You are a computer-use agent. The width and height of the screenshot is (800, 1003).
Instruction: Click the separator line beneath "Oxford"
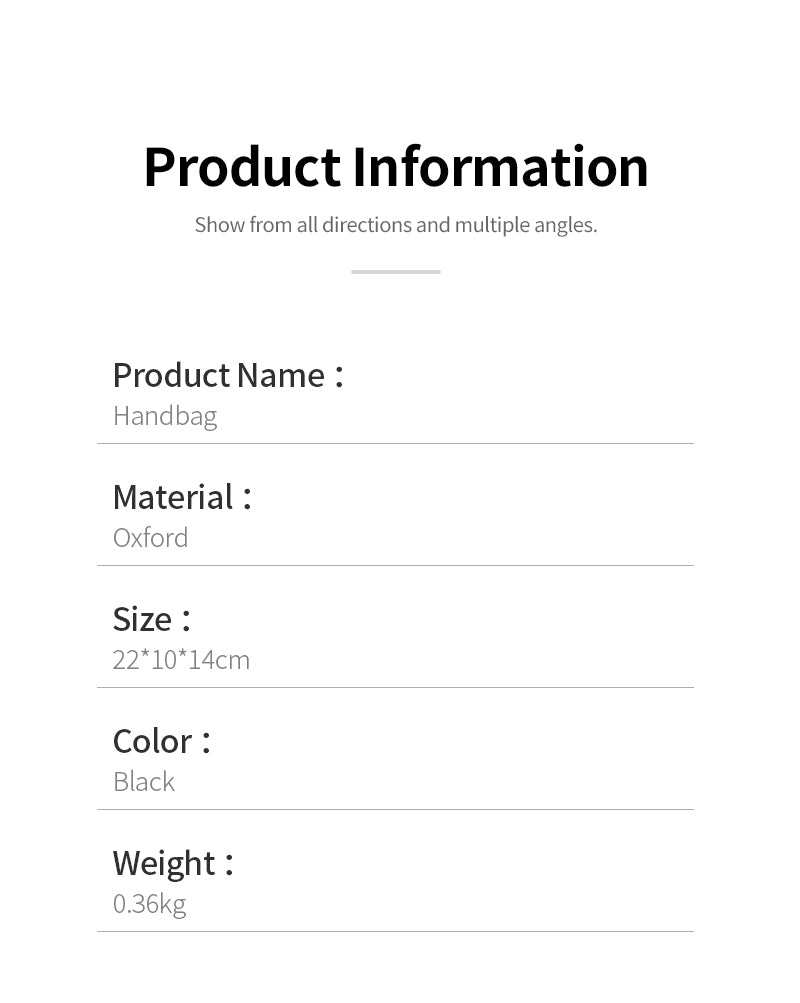(395, 565)
